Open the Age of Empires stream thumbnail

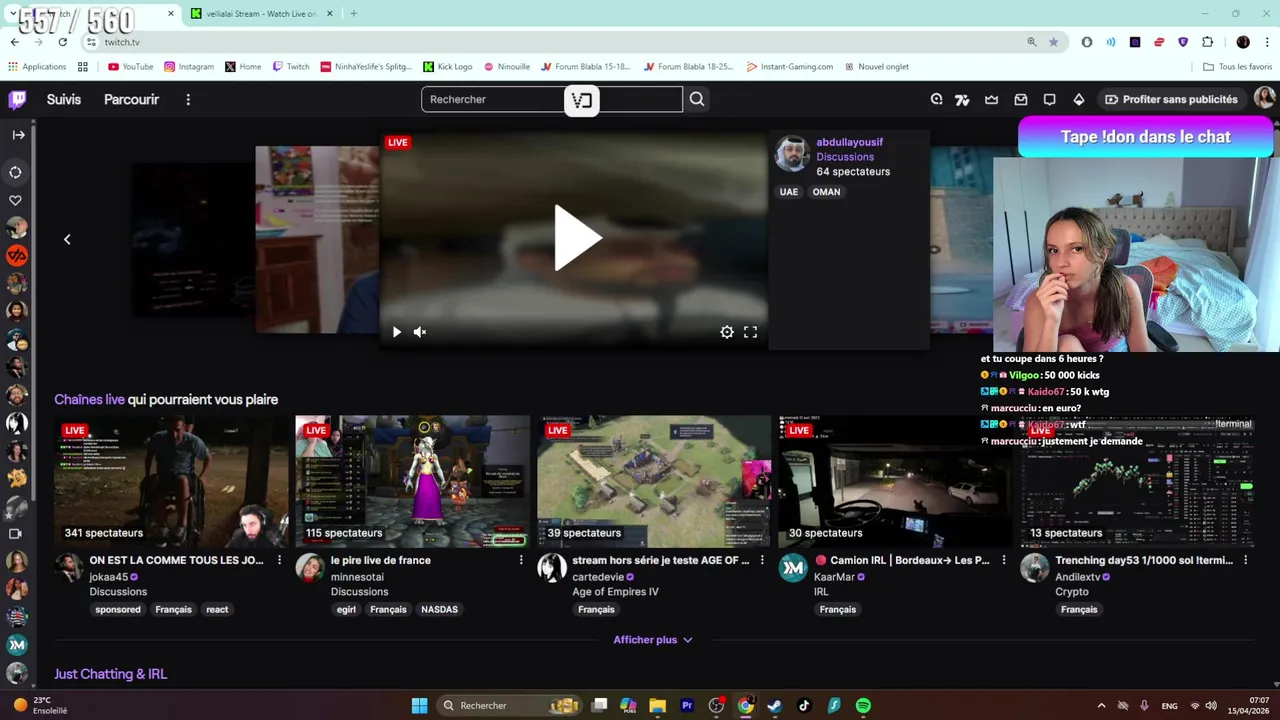[654, 482]
